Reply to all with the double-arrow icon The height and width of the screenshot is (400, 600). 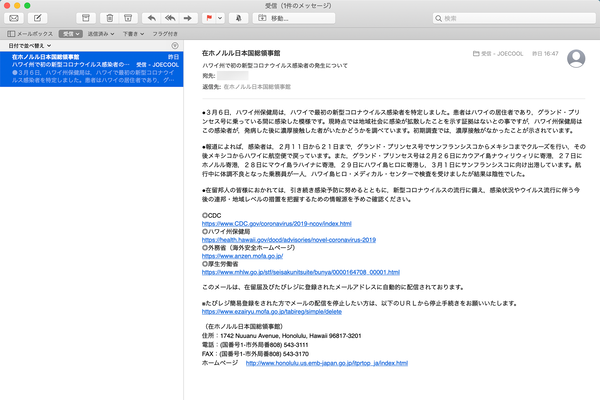coord(170,18)
